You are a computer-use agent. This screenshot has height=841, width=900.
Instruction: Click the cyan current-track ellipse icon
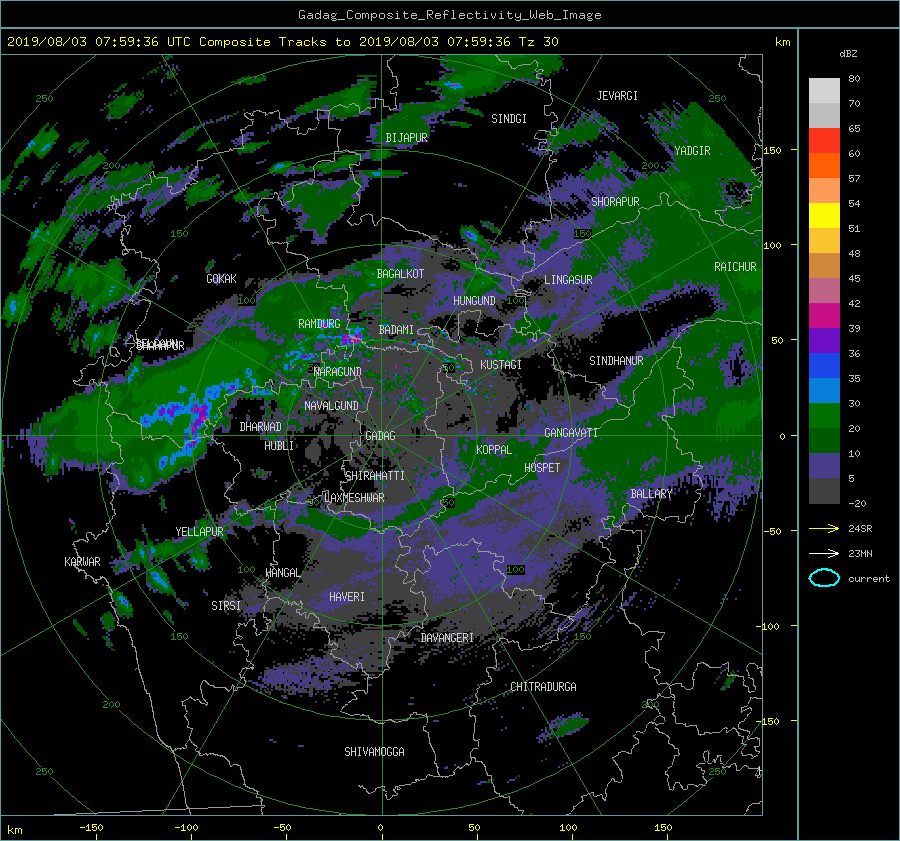tap(824, 578)
